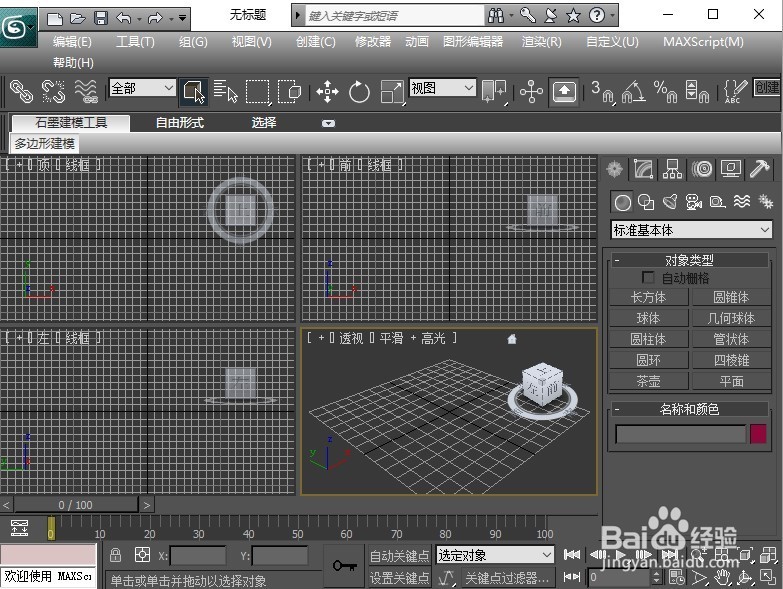
Task: Open reference coordinate 视图 dropdown
Action: (442, 88)
